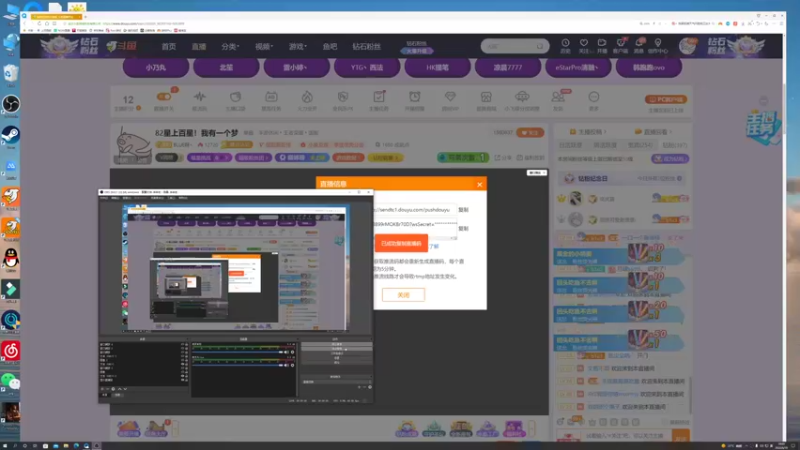Click the 凉晨7777 purple pill button
Screen dimensions: 800x450
coord(508,67)
